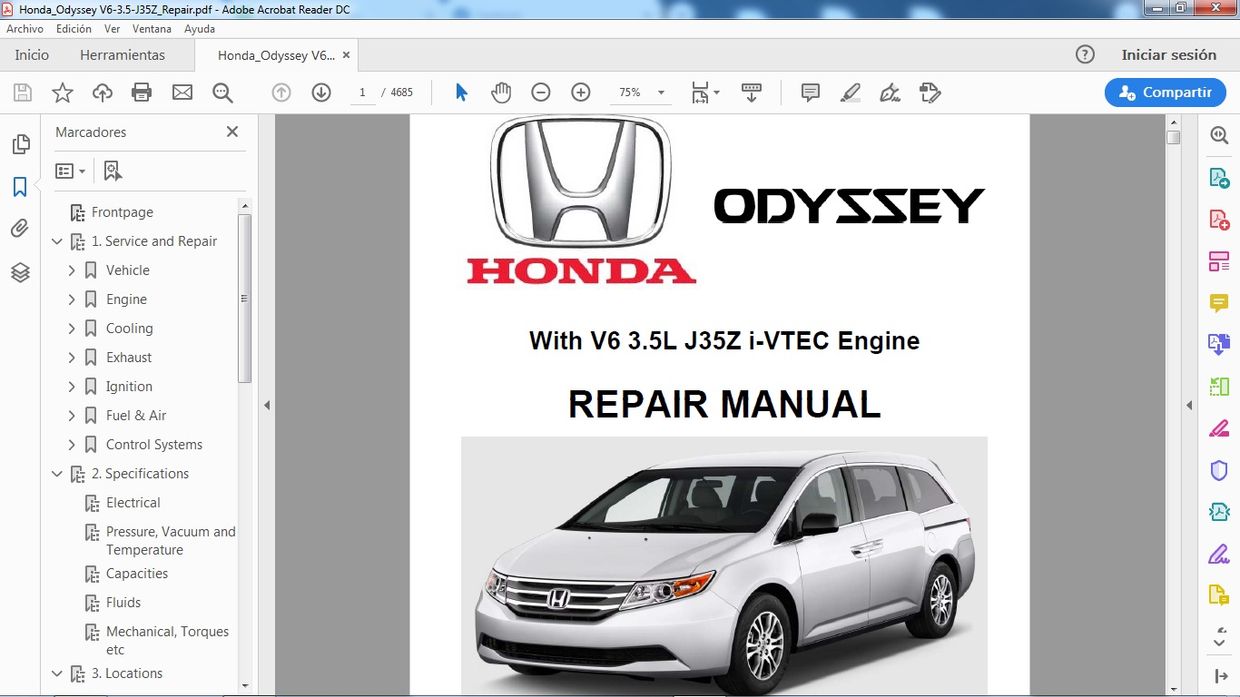
Task: Open the Comment tool in right pane
Action: (1219, 303)
